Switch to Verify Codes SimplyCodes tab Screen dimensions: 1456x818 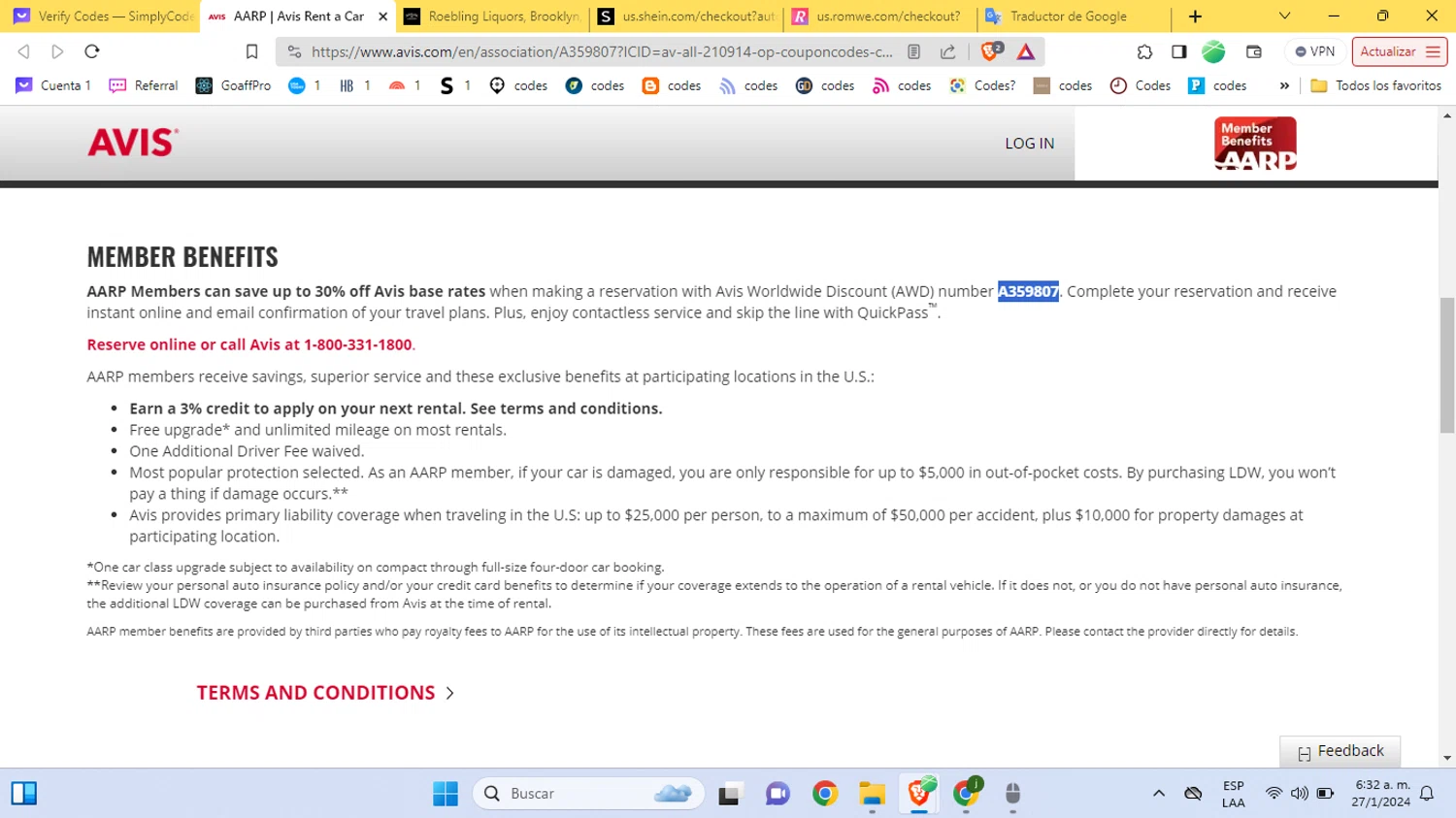[x=101, y=16]
